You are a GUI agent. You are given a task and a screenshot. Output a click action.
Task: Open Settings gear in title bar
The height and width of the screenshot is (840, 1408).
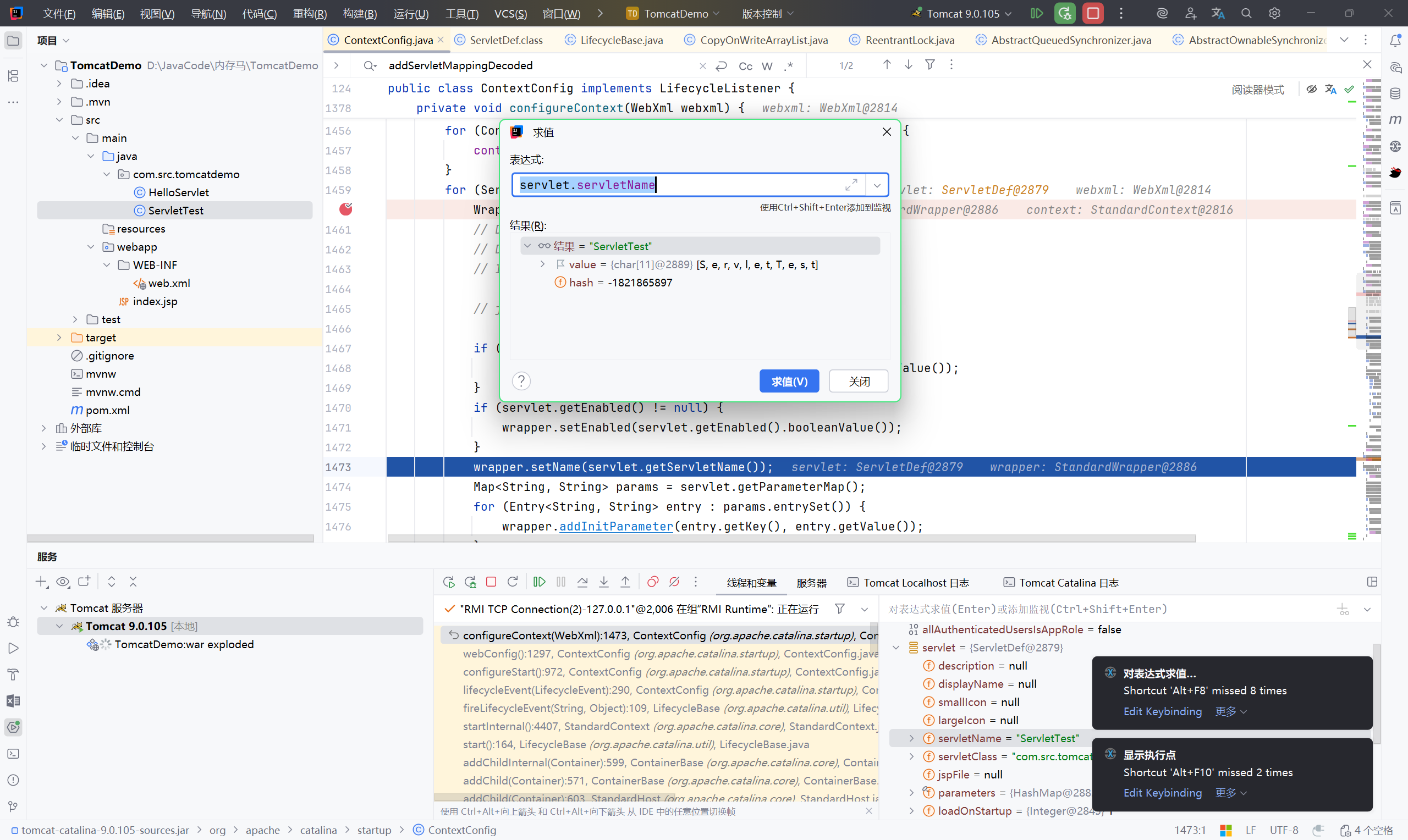[1274, 13]
